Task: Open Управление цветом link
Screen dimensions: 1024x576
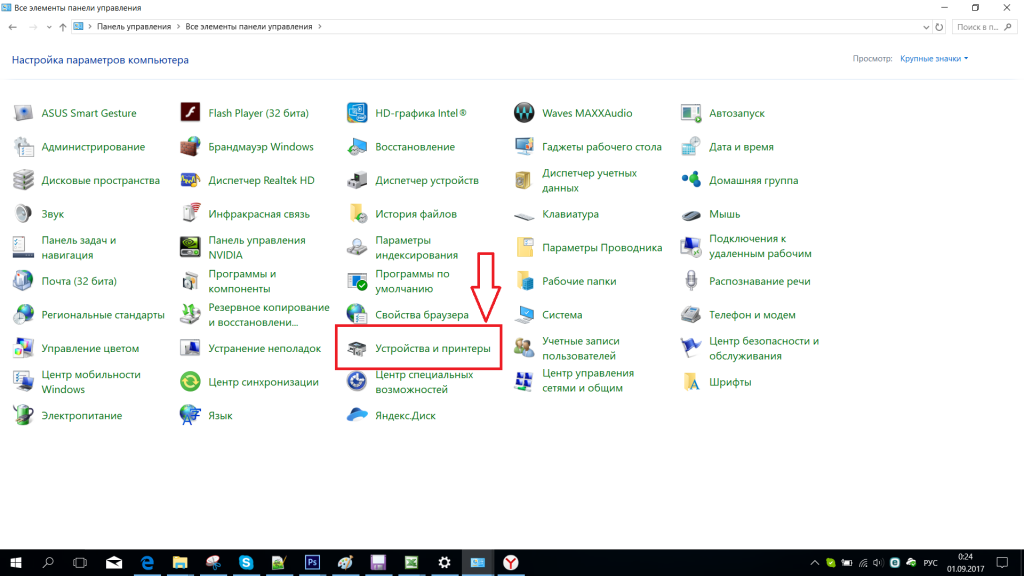Action: 90,348
